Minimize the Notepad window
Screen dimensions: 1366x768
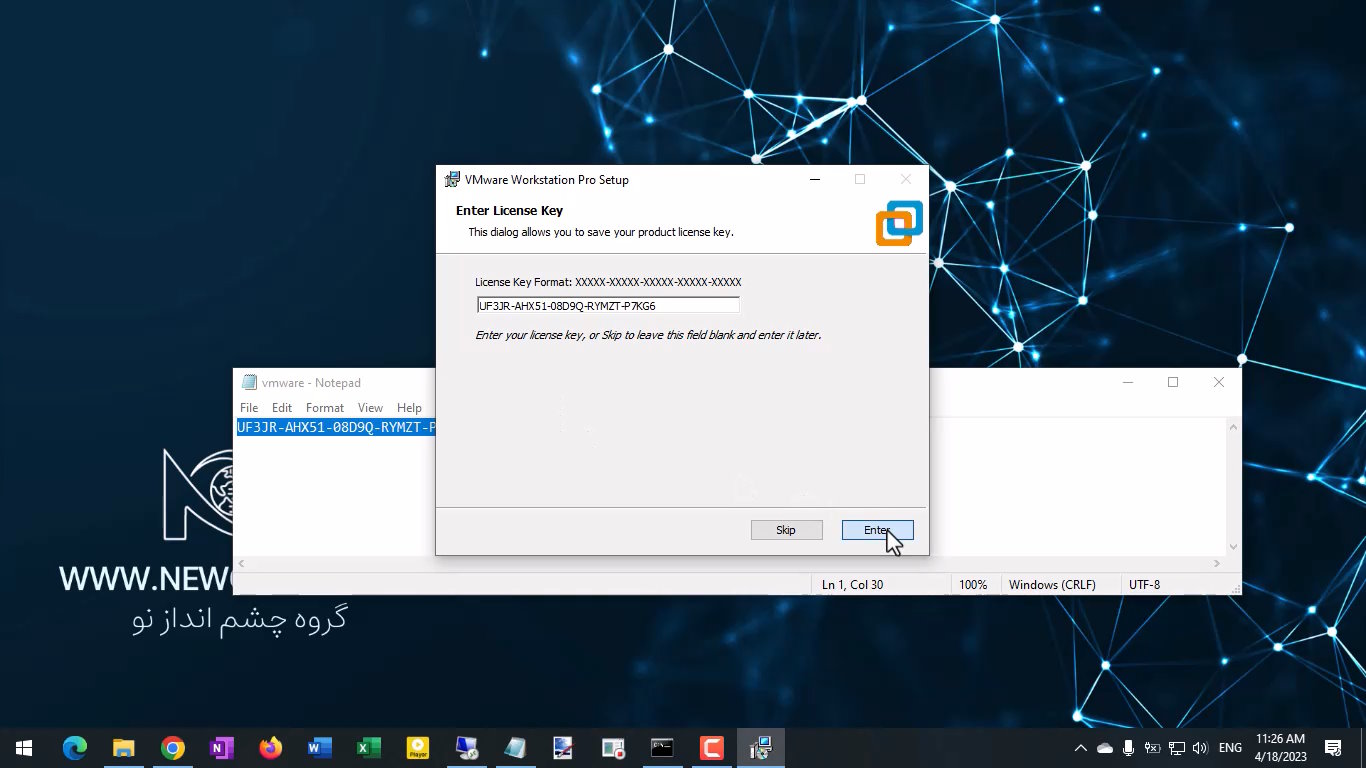click(1128, 382)
